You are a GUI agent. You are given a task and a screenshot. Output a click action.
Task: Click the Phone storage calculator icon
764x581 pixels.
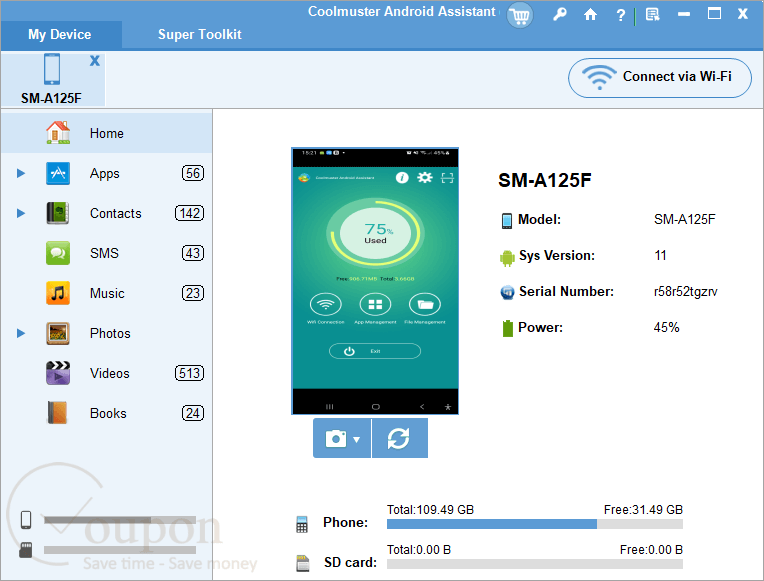(x=302, y=524)
